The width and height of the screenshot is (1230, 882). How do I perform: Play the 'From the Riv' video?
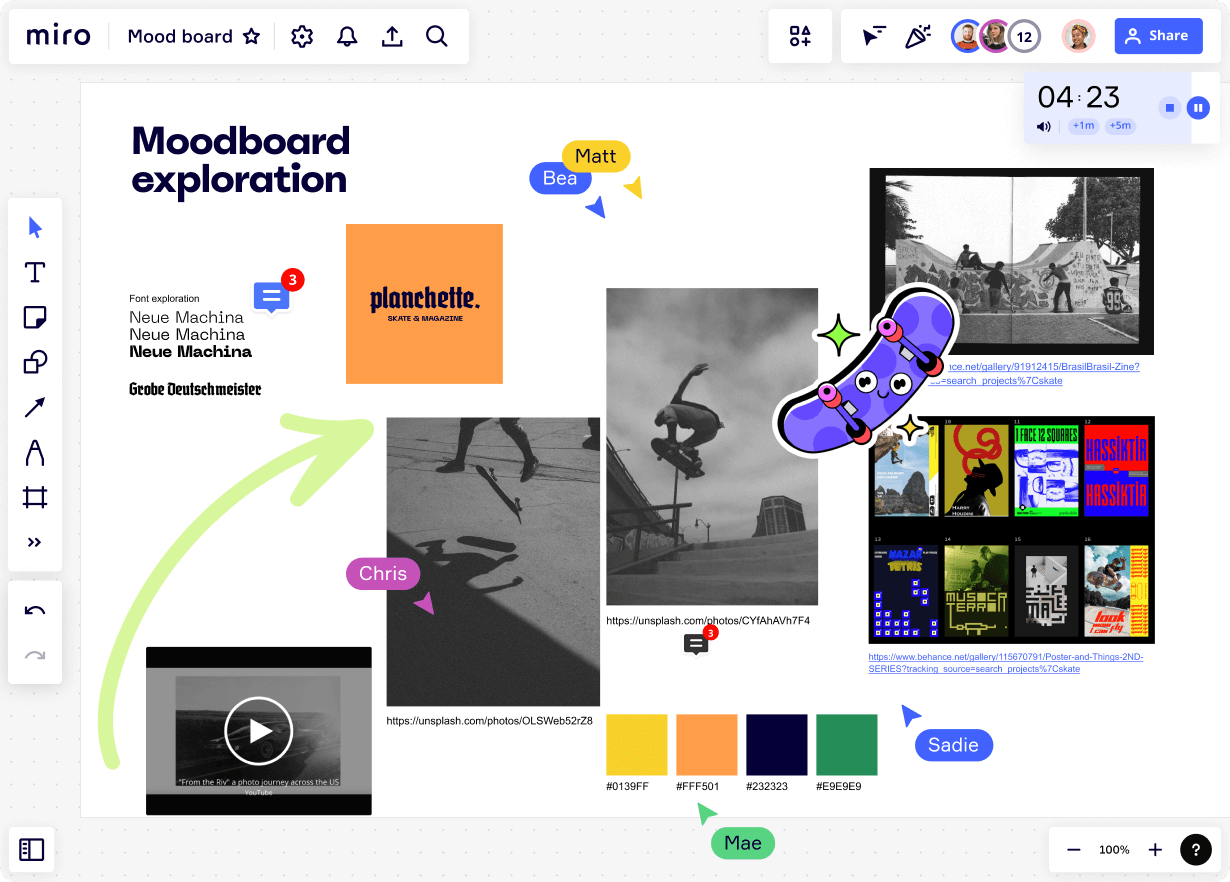coord(258,731)
